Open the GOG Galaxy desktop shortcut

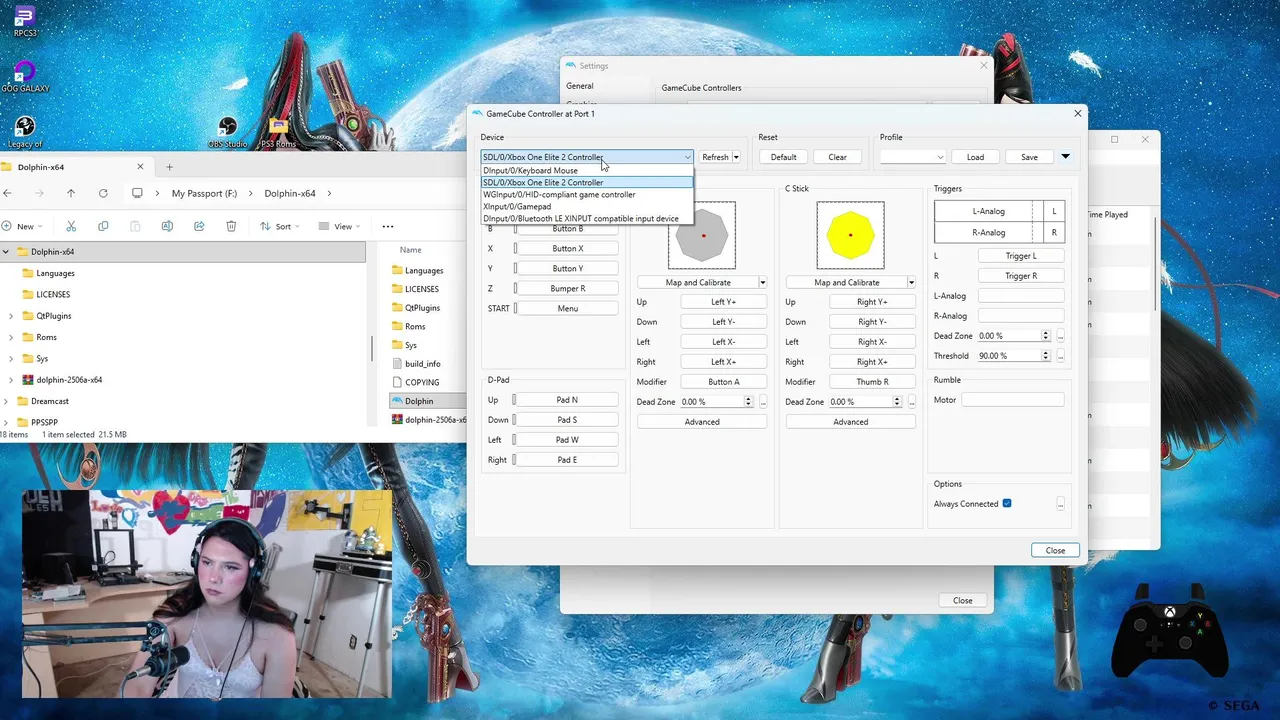[25, 76]
